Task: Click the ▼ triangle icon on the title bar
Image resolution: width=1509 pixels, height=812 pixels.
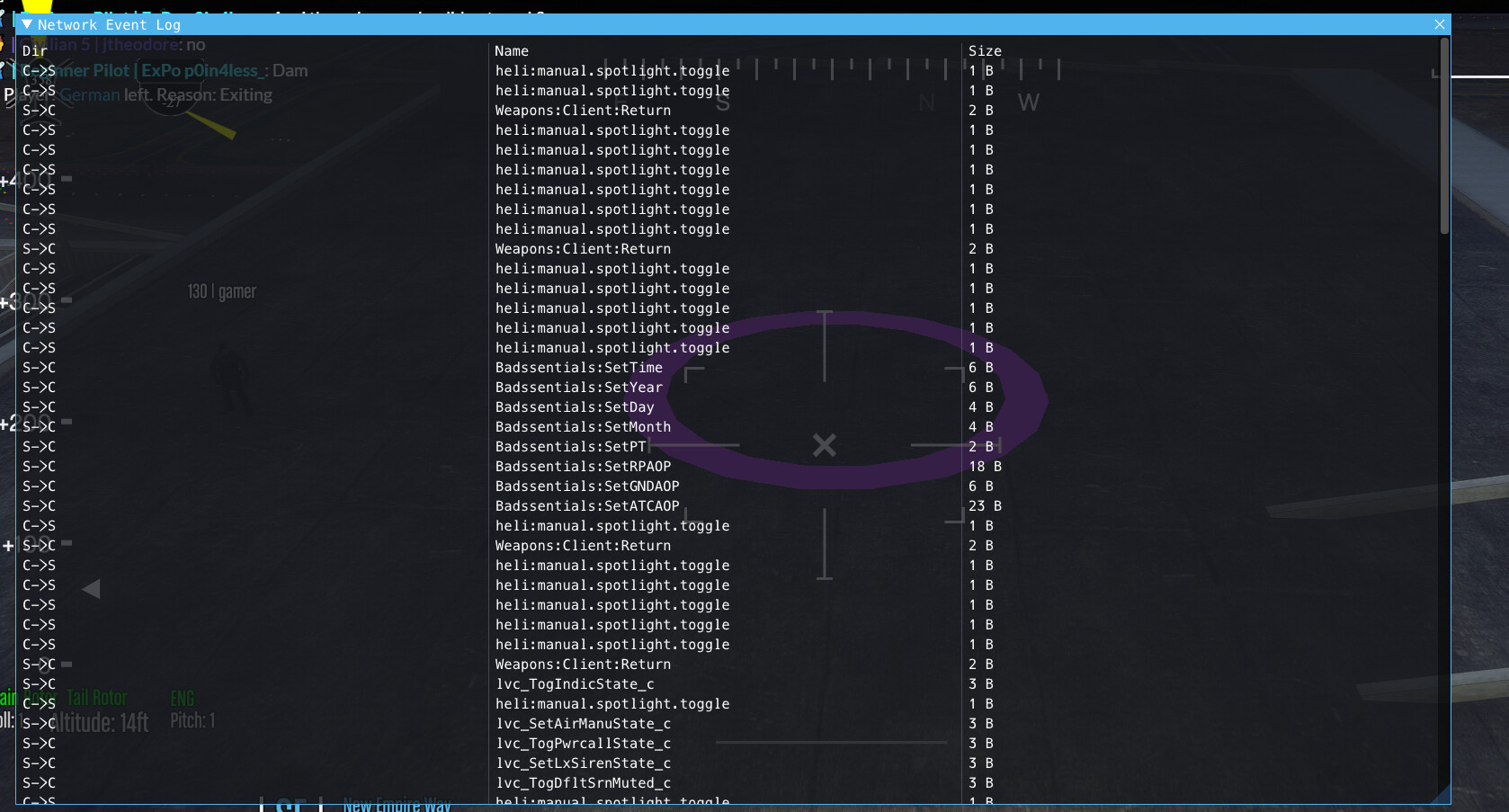Action: pos(28,24)
